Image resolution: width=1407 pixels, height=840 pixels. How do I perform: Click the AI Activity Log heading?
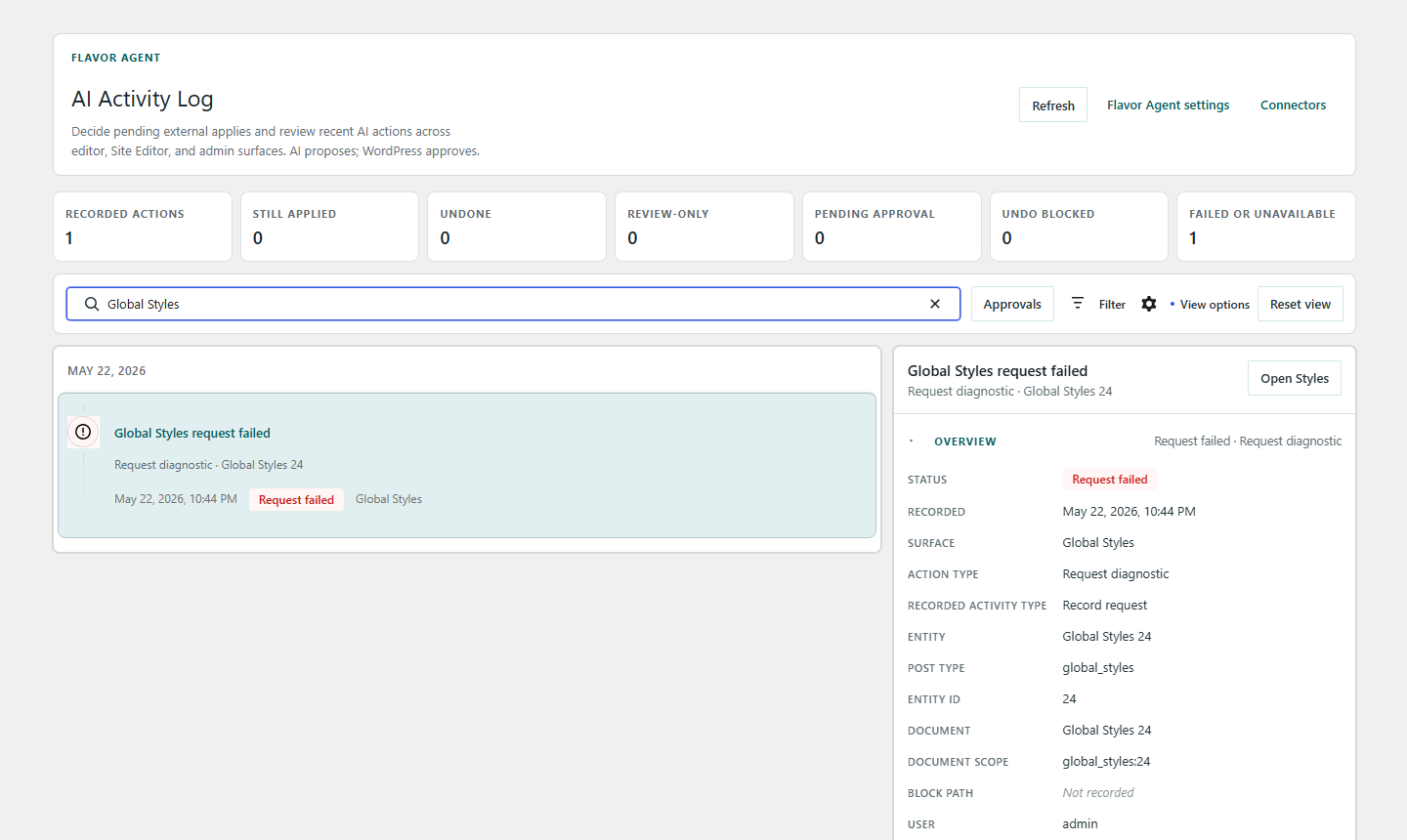click(x=143, y=99)
